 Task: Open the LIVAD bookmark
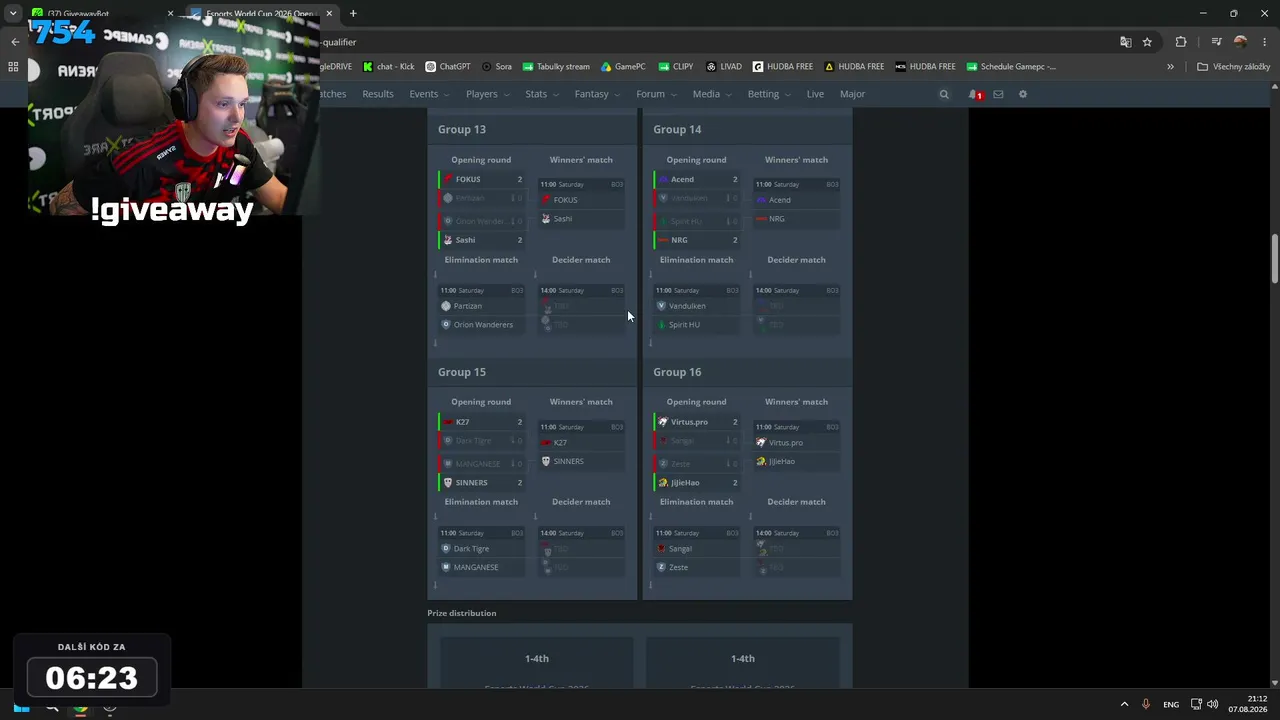[724, 67]
